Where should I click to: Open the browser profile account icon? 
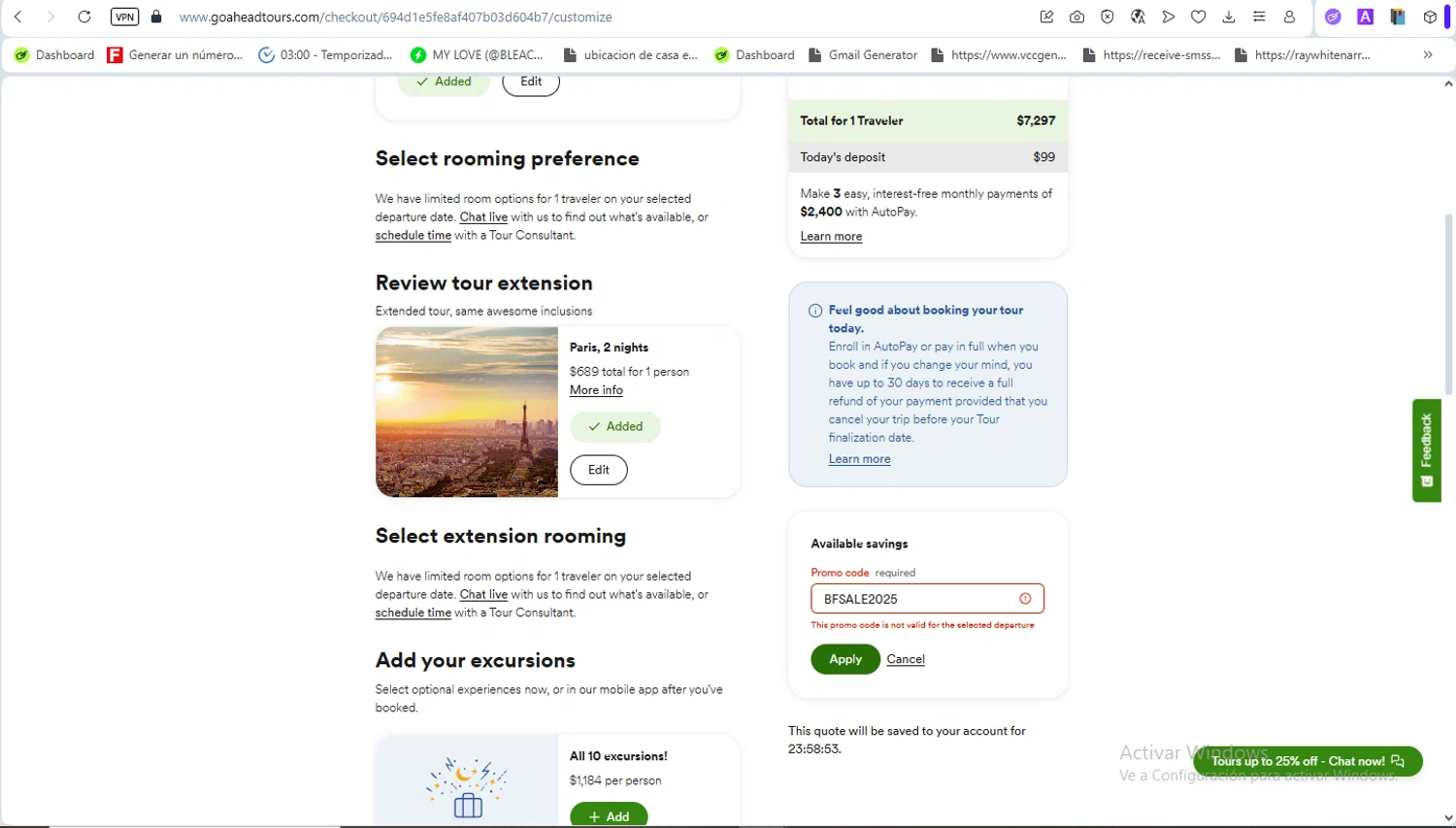pos(1290,17)
